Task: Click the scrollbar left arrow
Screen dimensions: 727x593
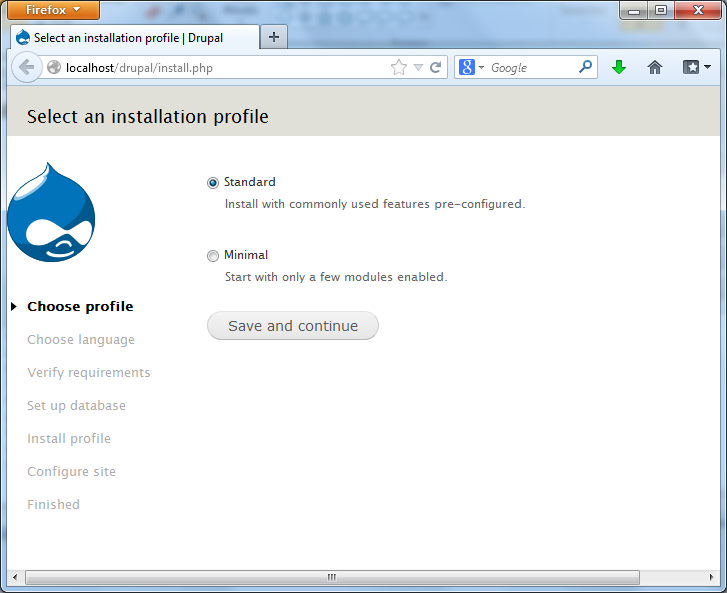Action: [x=15, y=577]
